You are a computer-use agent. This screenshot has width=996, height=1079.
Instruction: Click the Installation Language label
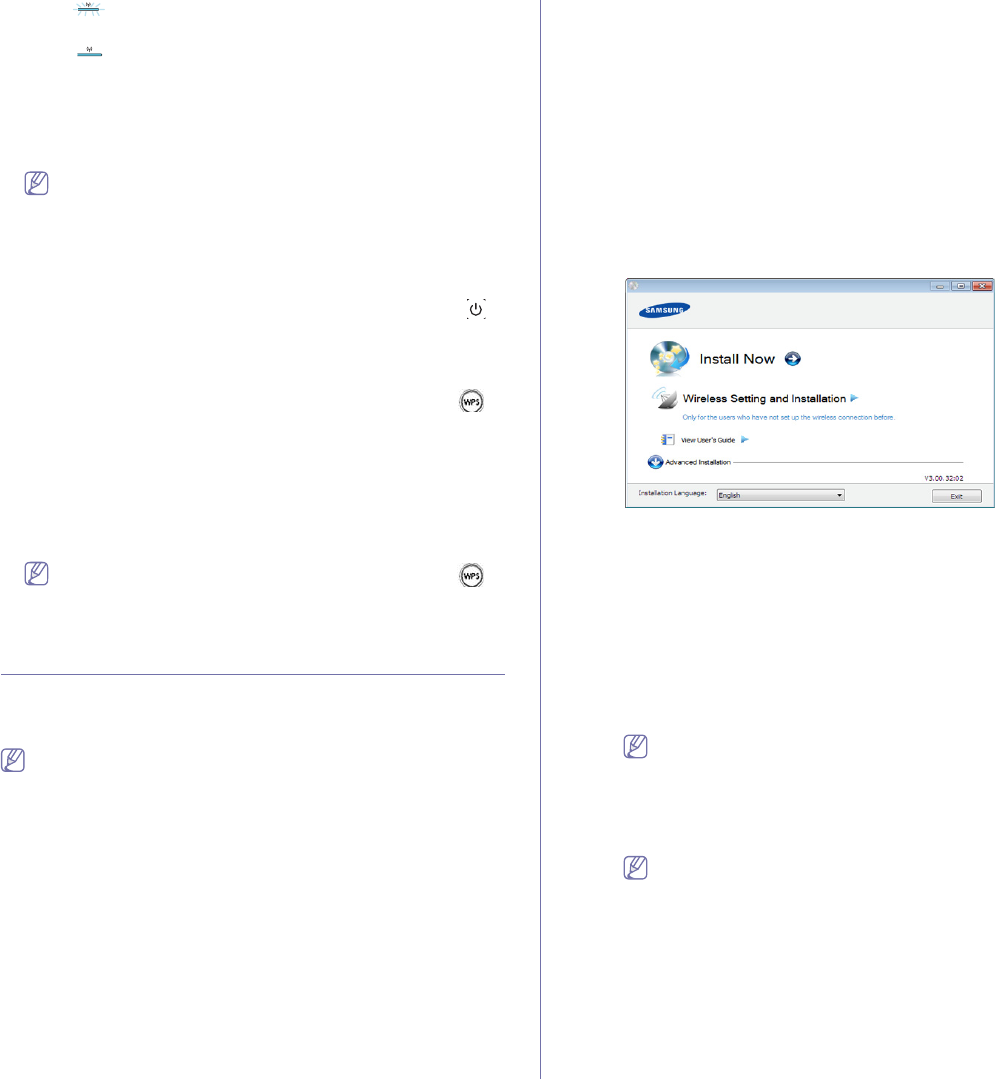[672, 493]
